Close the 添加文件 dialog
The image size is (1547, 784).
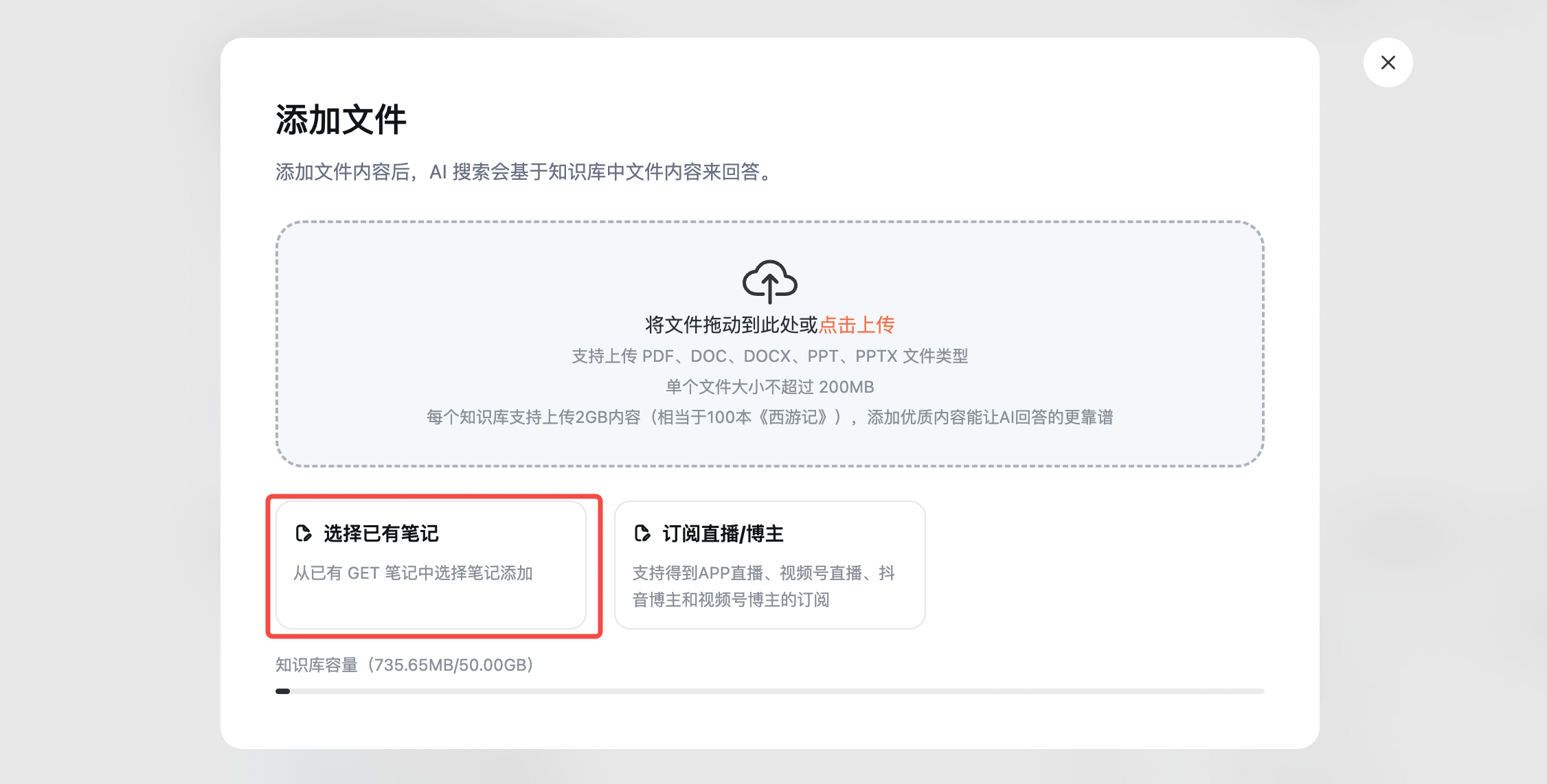coord(1388,62)
